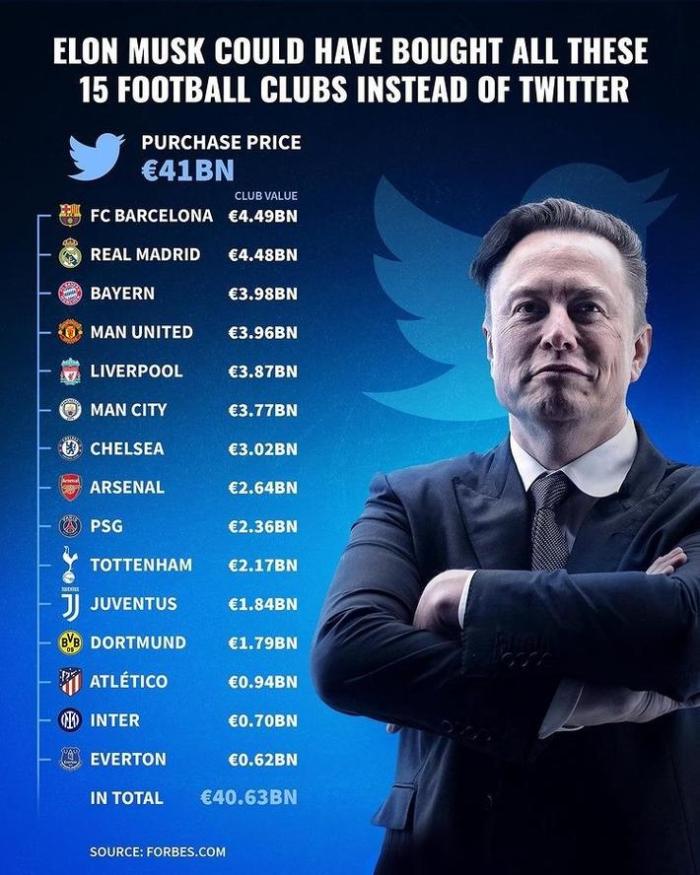Click the Juventus J logo
700x875 pixels.
(x=69, y=604)
